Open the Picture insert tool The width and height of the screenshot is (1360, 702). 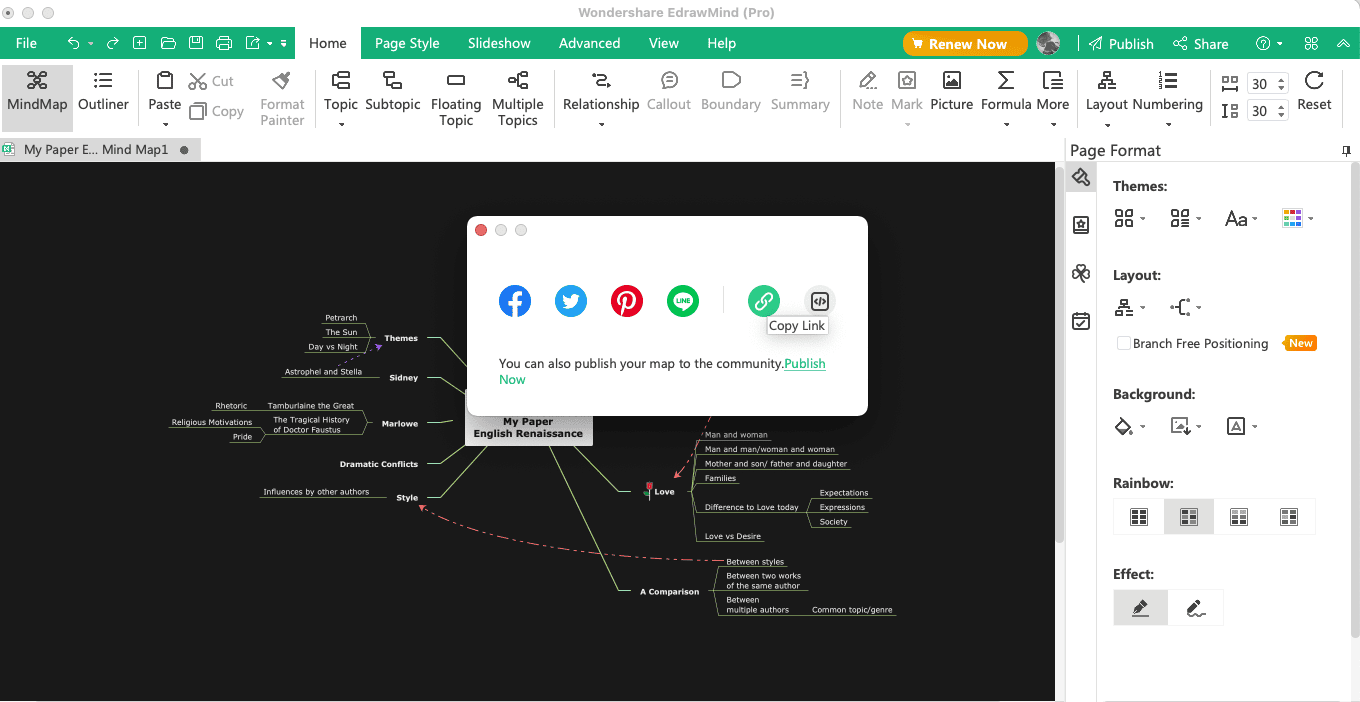952,92
